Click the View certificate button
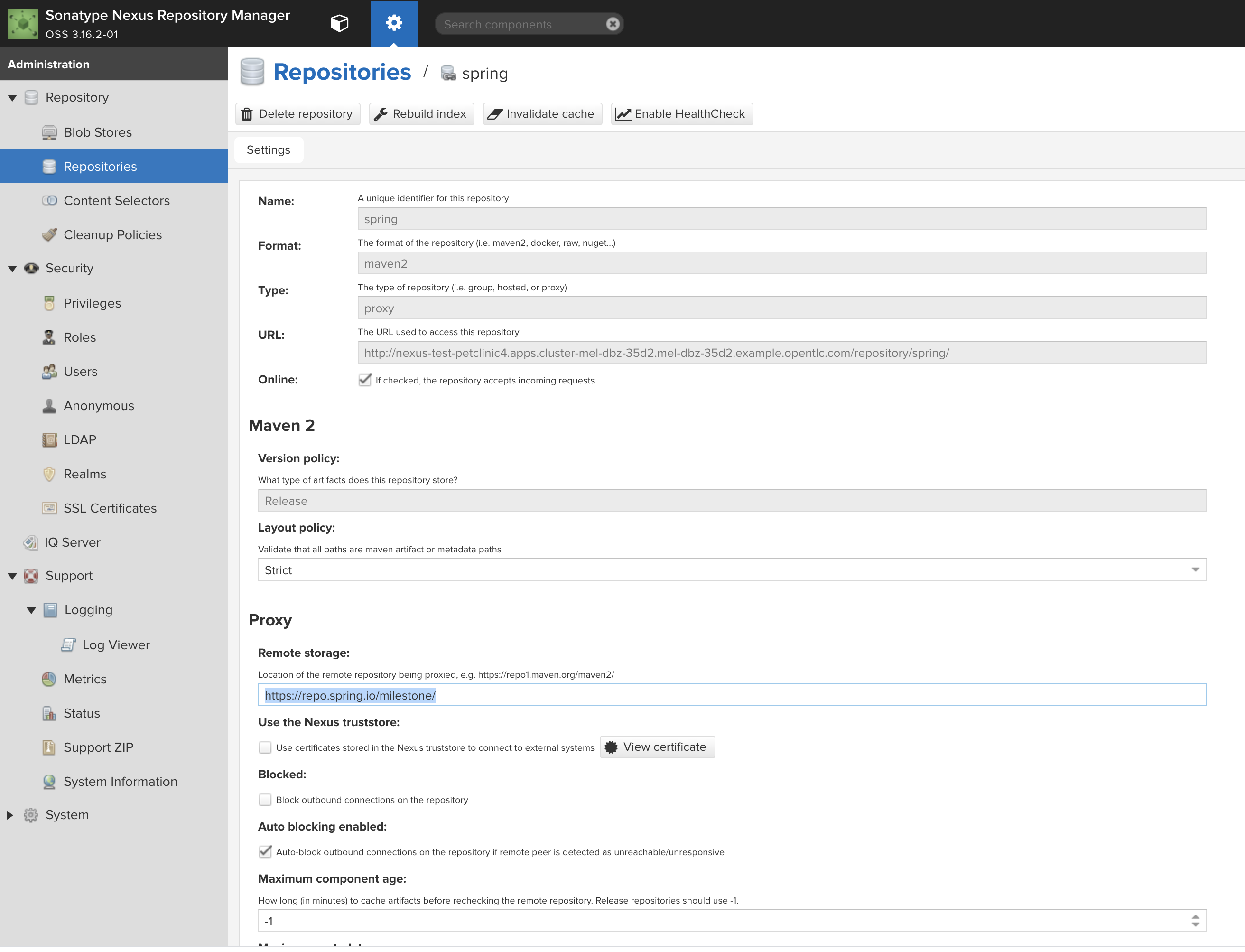This screenshot has height=952, width=1245. 657,747
